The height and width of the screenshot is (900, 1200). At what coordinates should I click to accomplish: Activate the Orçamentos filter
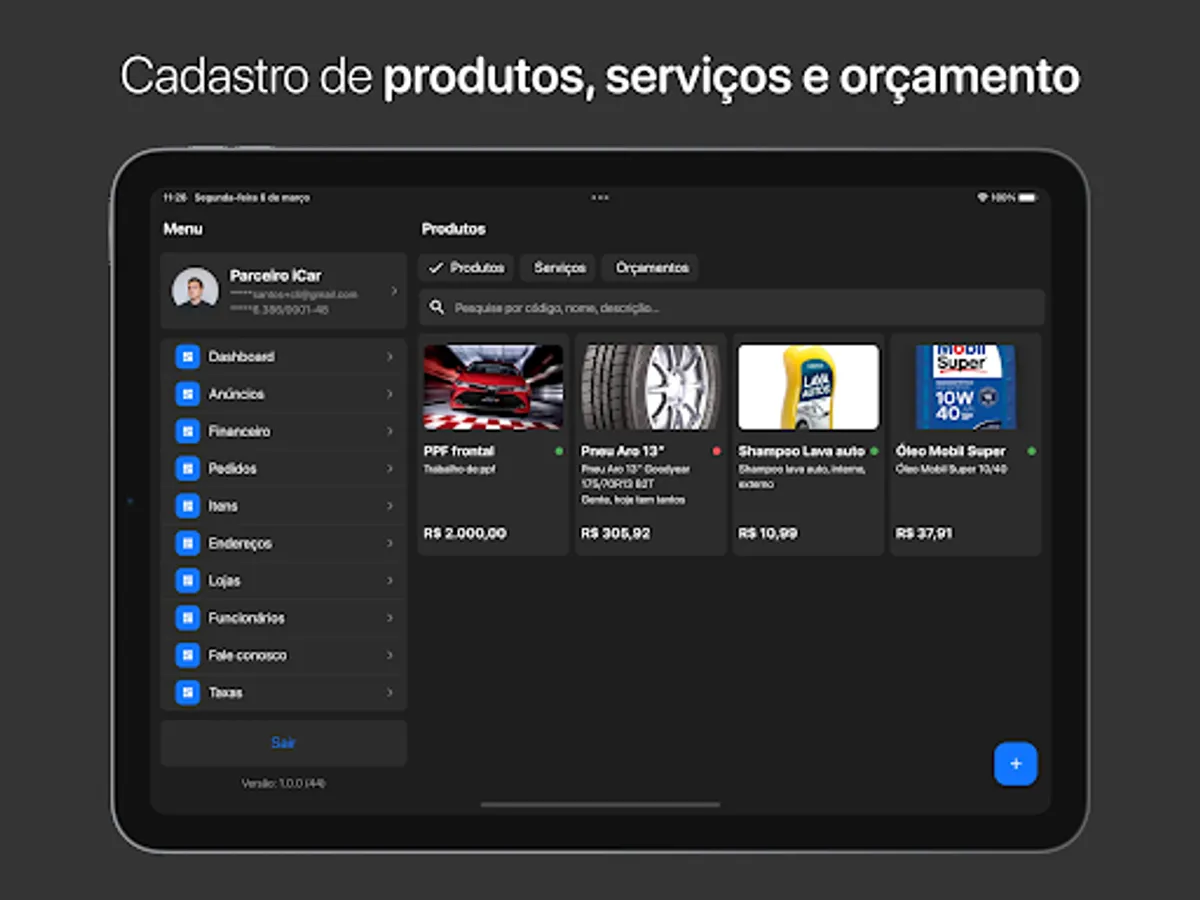[x=650, y=268]
